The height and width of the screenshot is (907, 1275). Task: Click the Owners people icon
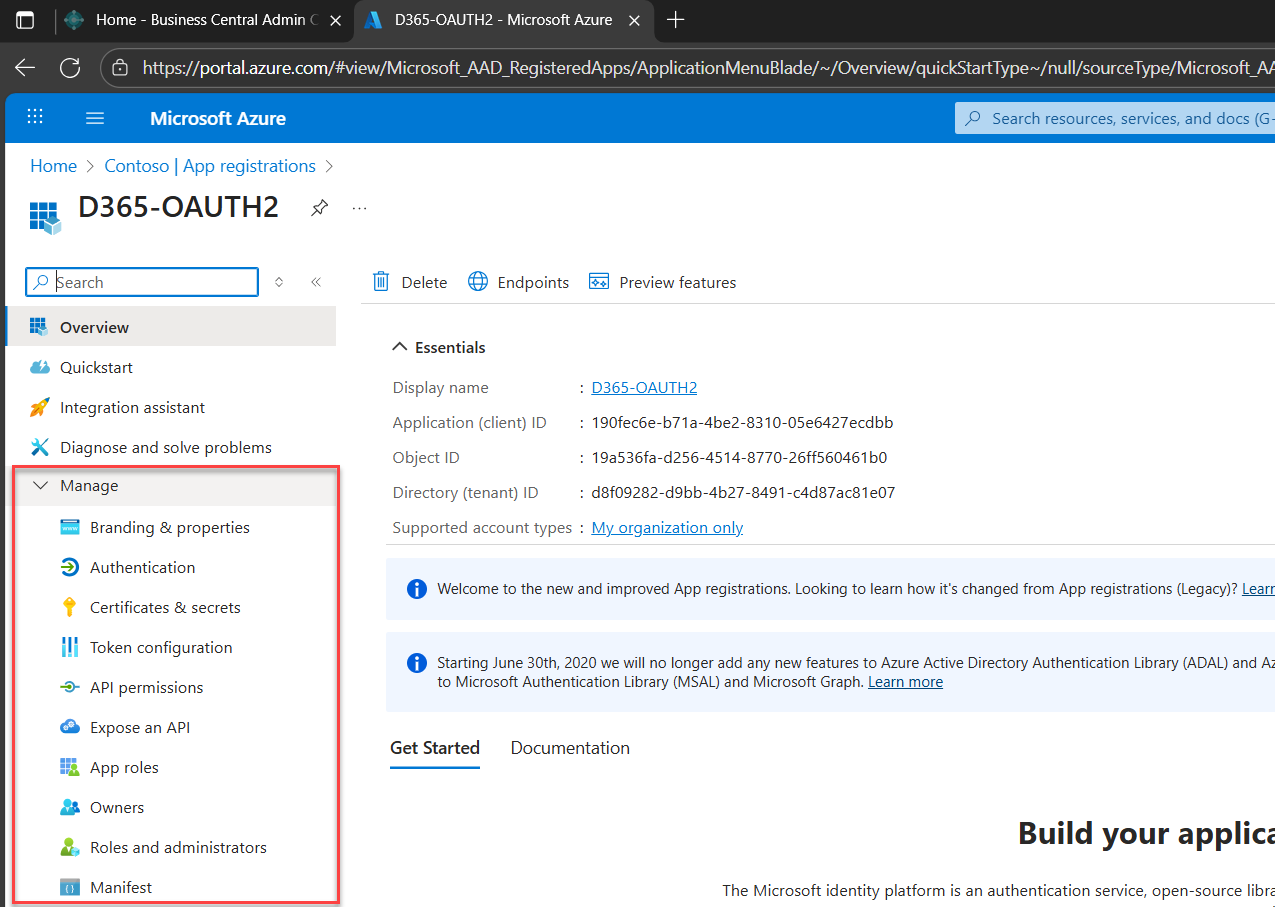69,807
